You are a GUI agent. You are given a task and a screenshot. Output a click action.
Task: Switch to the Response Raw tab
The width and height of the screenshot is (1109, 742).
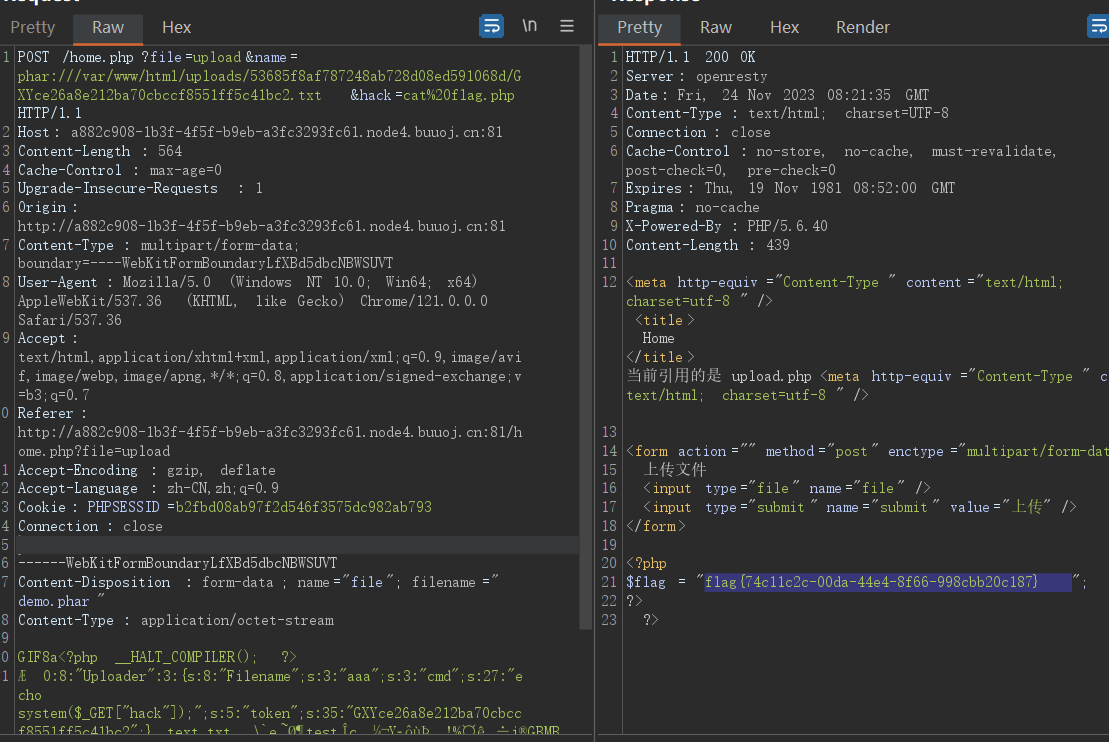[716, 28]
